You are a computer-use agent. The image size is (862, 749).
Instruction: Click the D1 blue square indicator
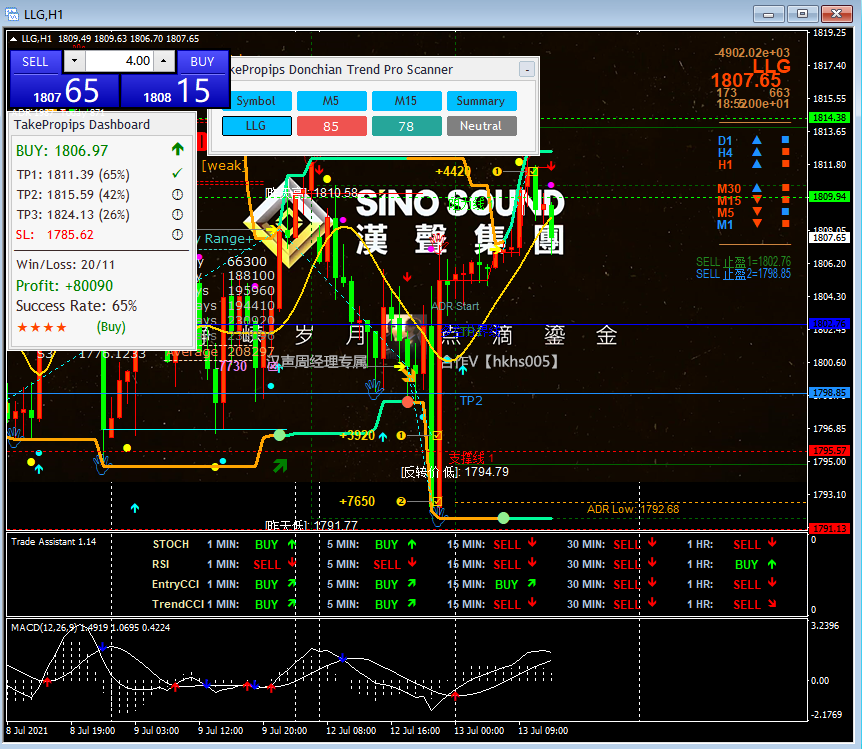point(786,140)
